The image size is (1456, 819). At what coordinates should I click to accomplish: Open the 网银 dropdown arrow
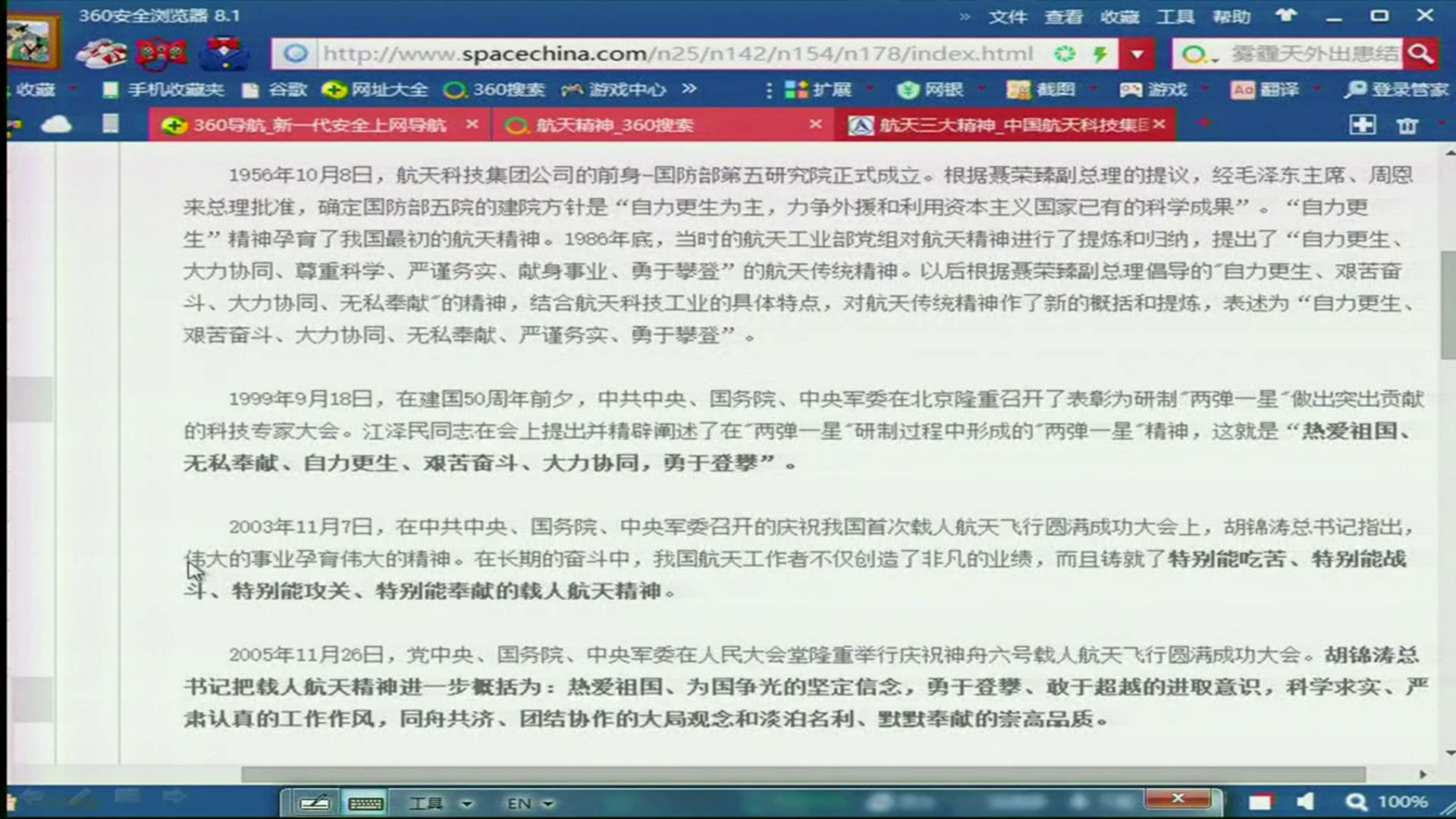(981, 89)
